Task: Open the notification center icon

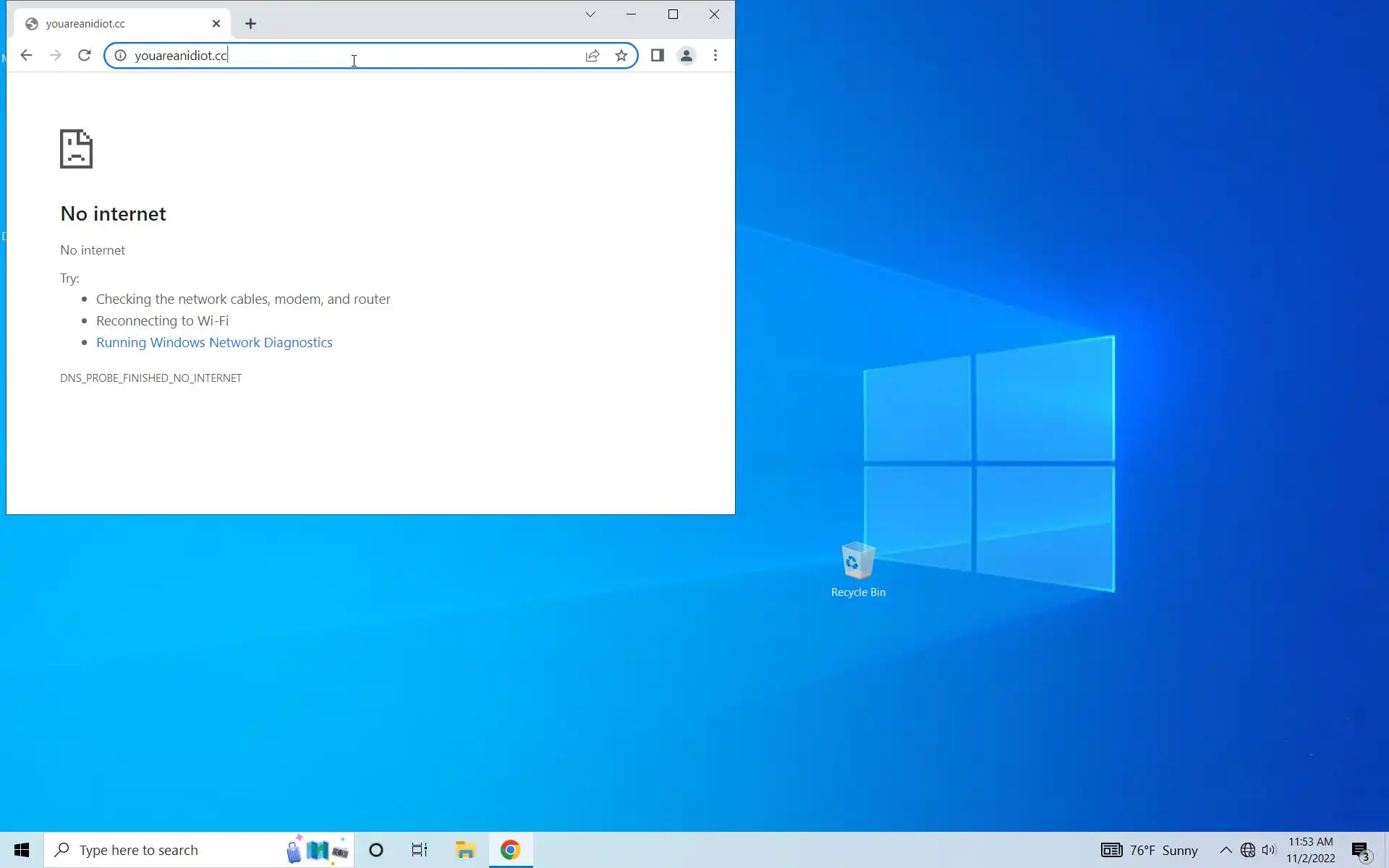Action: click(x=1360, y=851)
